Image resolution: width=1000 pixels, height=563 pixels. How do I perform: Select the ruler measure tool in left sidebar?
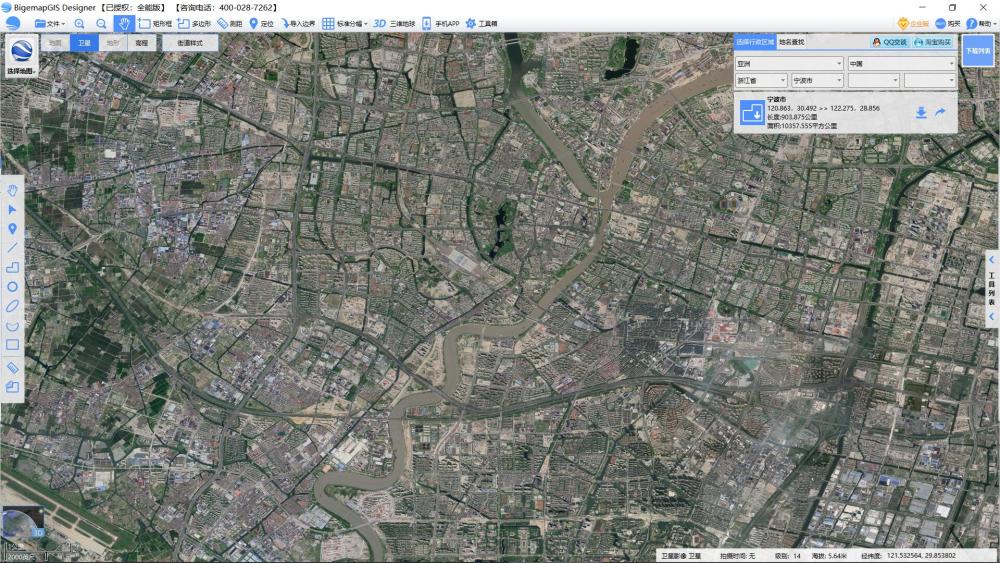[12, 368]
